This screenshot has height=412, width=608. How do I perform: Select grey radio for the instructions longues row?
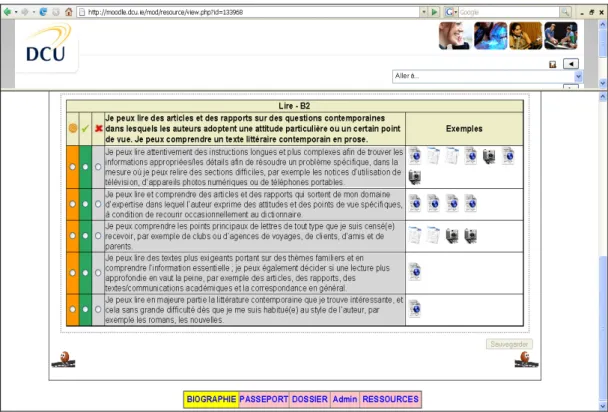tap(98, 167)
